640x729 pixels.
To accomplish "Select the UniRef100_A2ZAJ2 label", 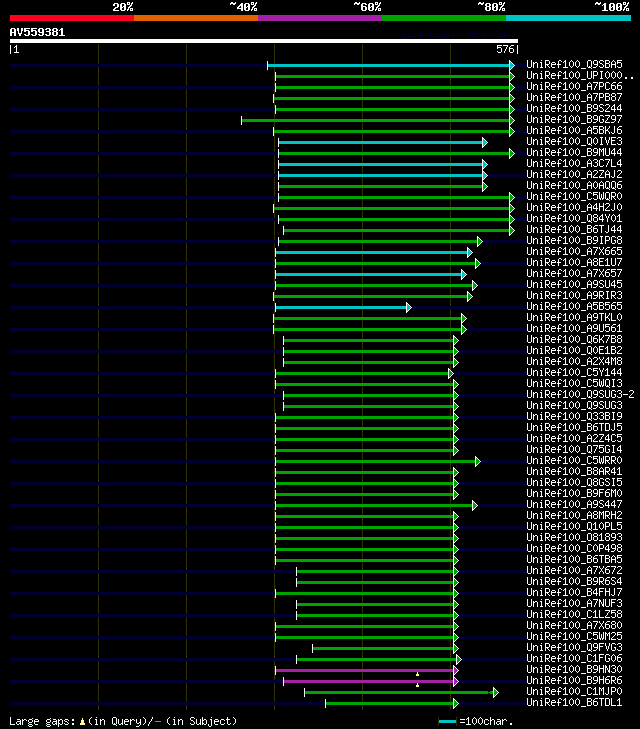I will click(x=574, y=174).
